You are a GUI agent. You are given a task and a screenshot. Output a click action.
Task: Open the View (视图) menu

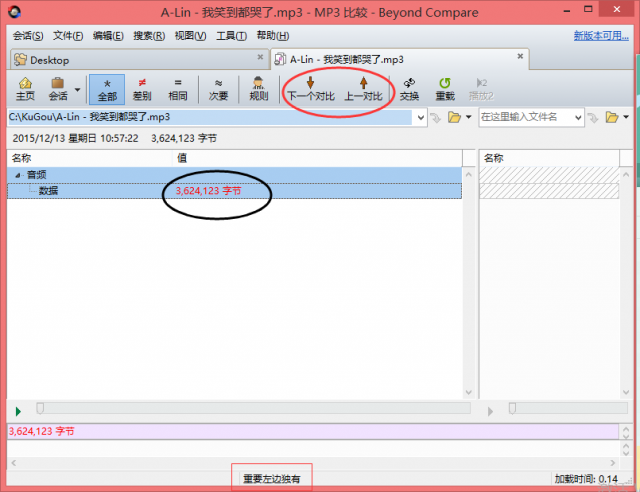[x=190, y=36]
